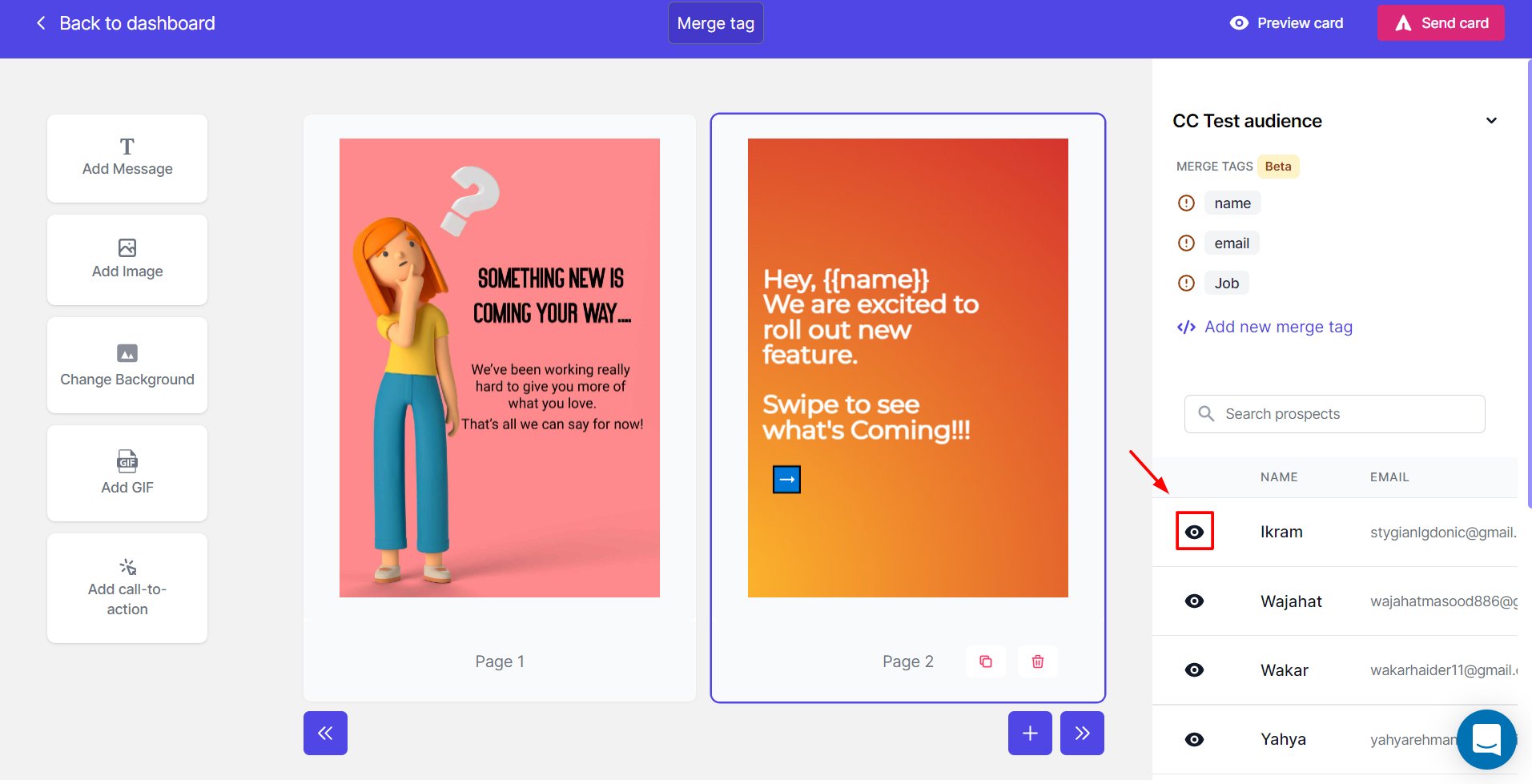1532x784 pixels.
Task: Delete Page 2 using the trash icon
Action: pyautogui.click(x=1038, y=661)
